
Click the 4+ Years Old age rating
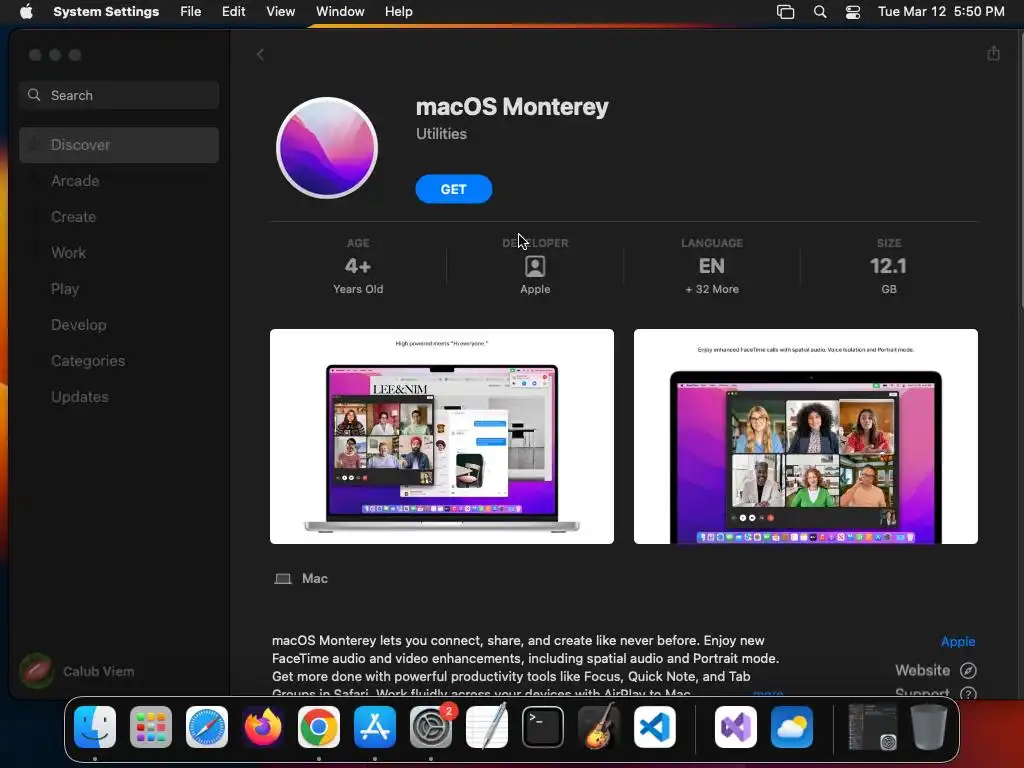coord(358,266)
